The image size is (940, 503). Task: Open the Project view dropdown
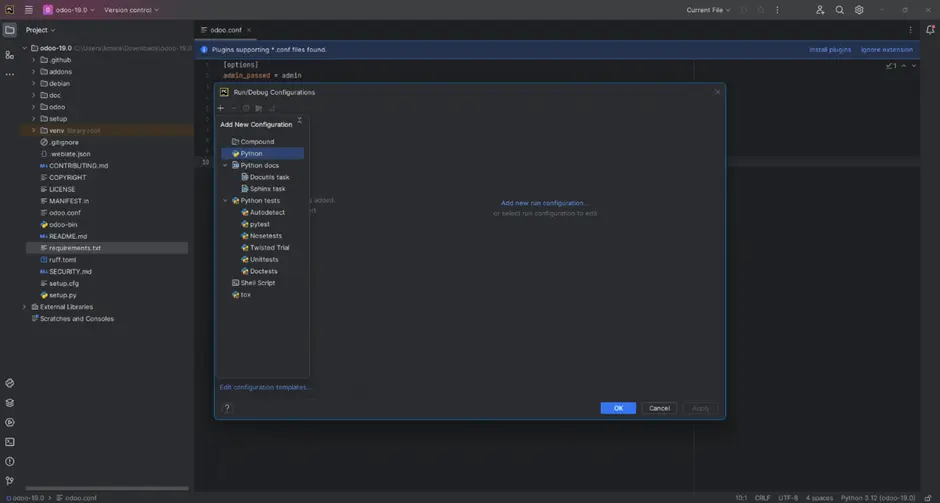(40, 30)
